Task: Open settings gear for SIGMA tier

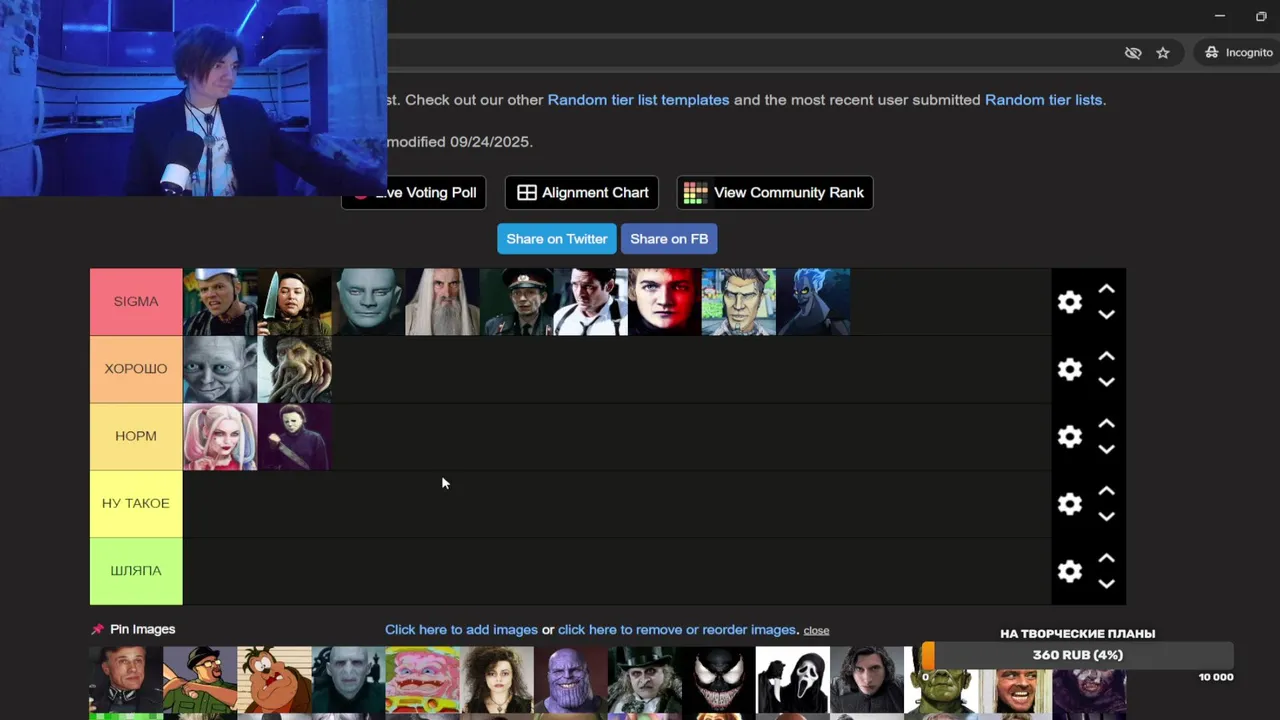Action: pyautogui.click(x=1070, y=302)
